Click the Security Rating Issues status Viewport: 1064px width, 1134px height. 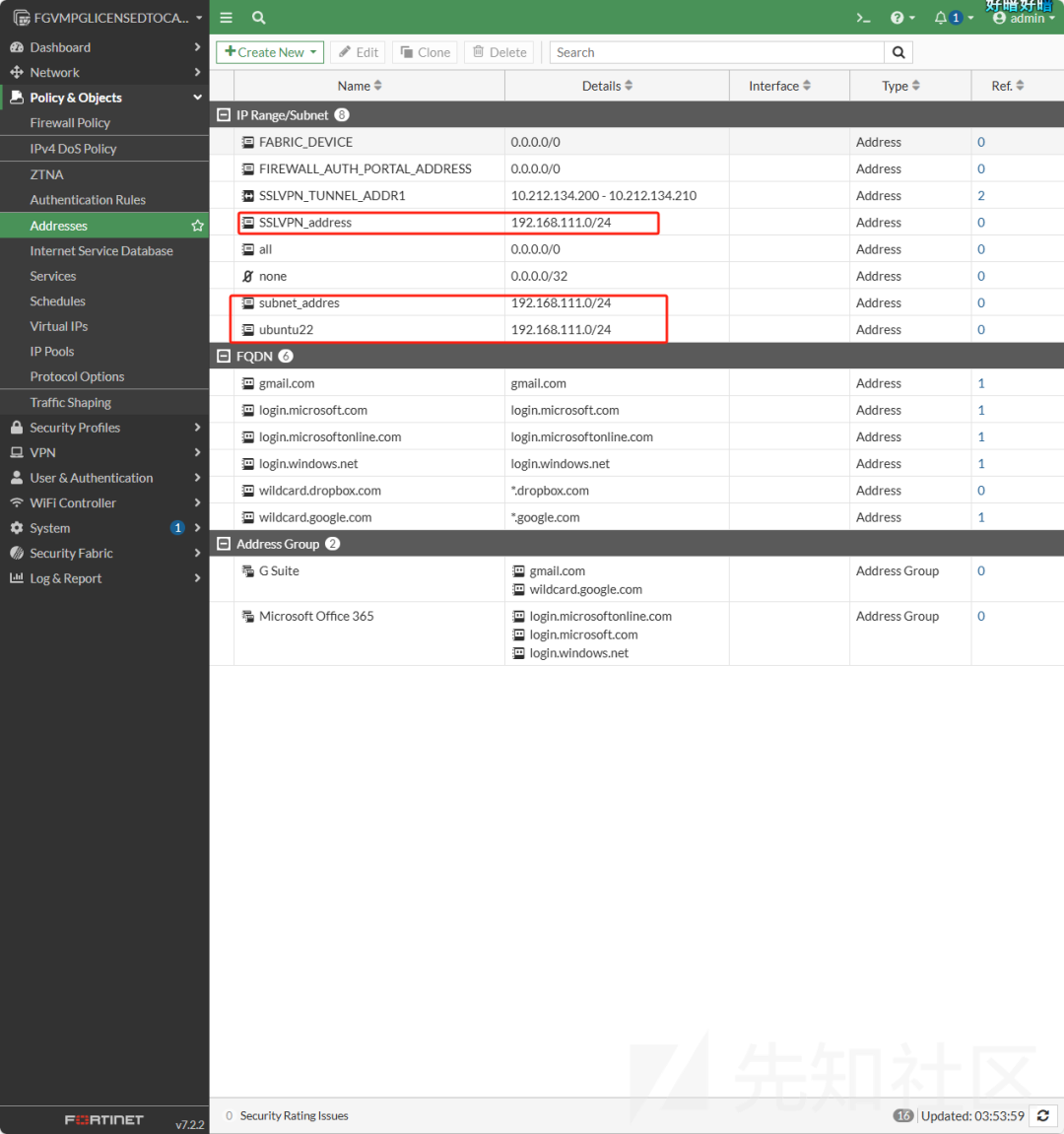click(287, 1116)
